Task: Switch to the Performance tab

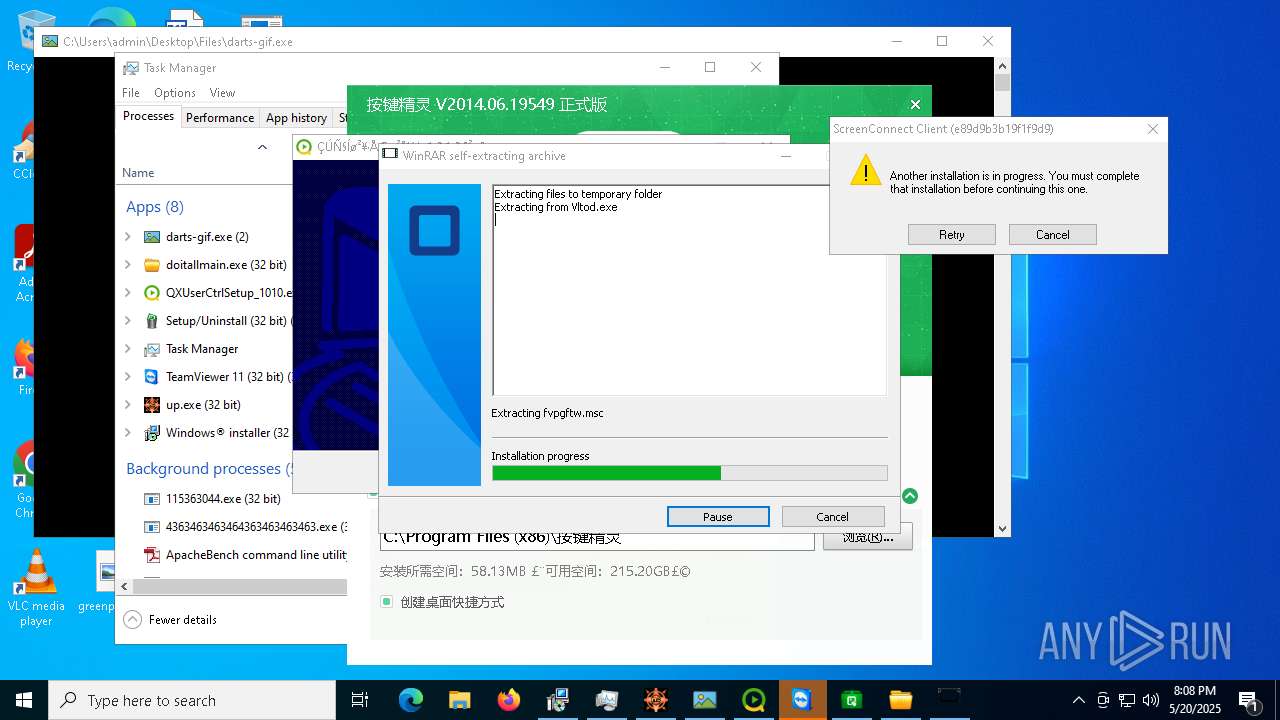Action: click(220, 118)
